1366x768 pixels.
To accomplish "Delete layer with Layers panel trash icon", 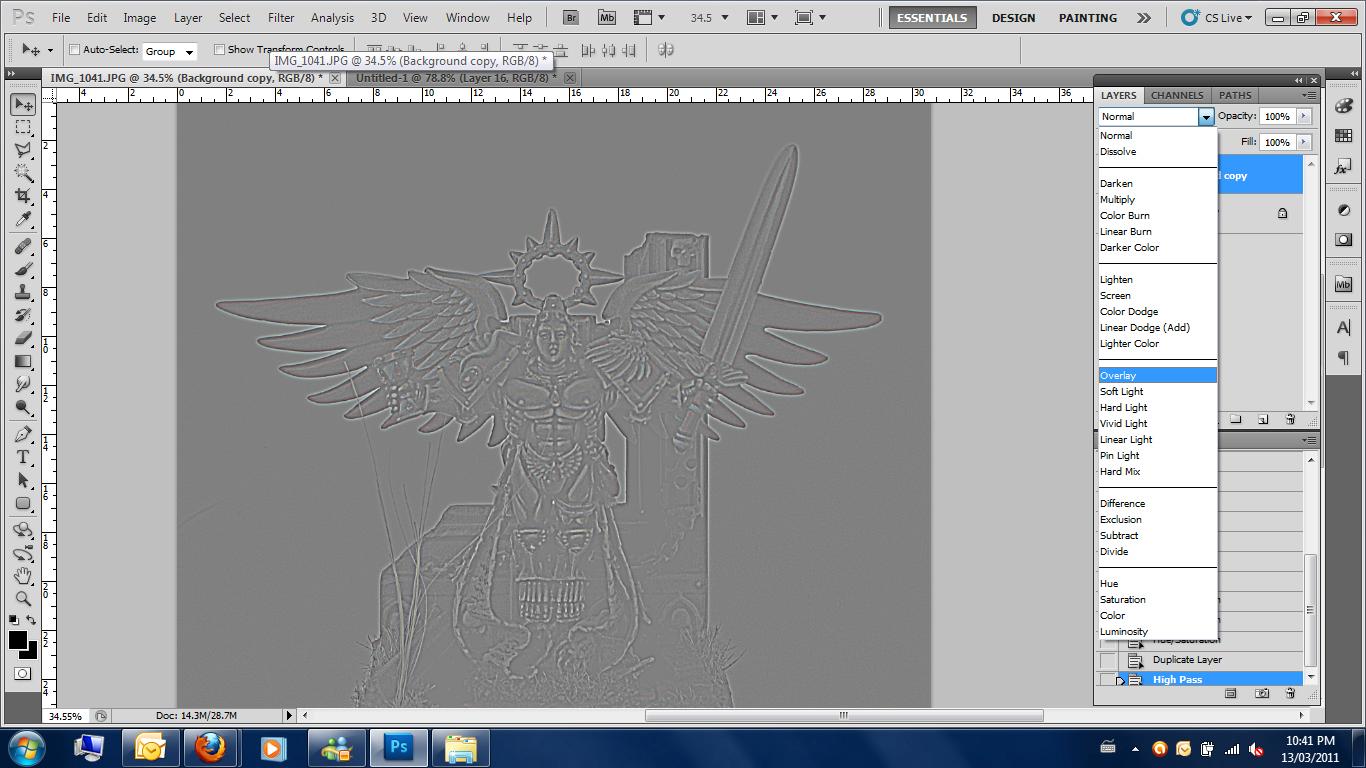I will point(1290,419).
